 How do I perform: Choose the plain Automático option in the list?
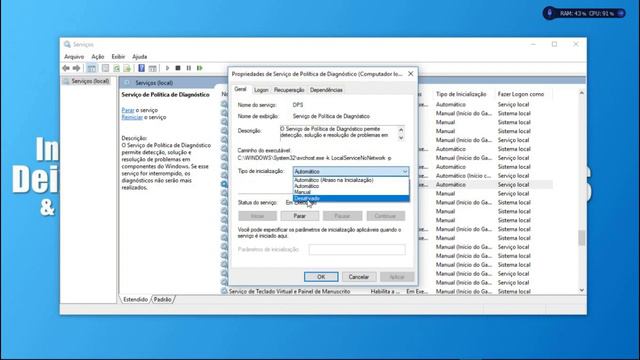(351, 186)
